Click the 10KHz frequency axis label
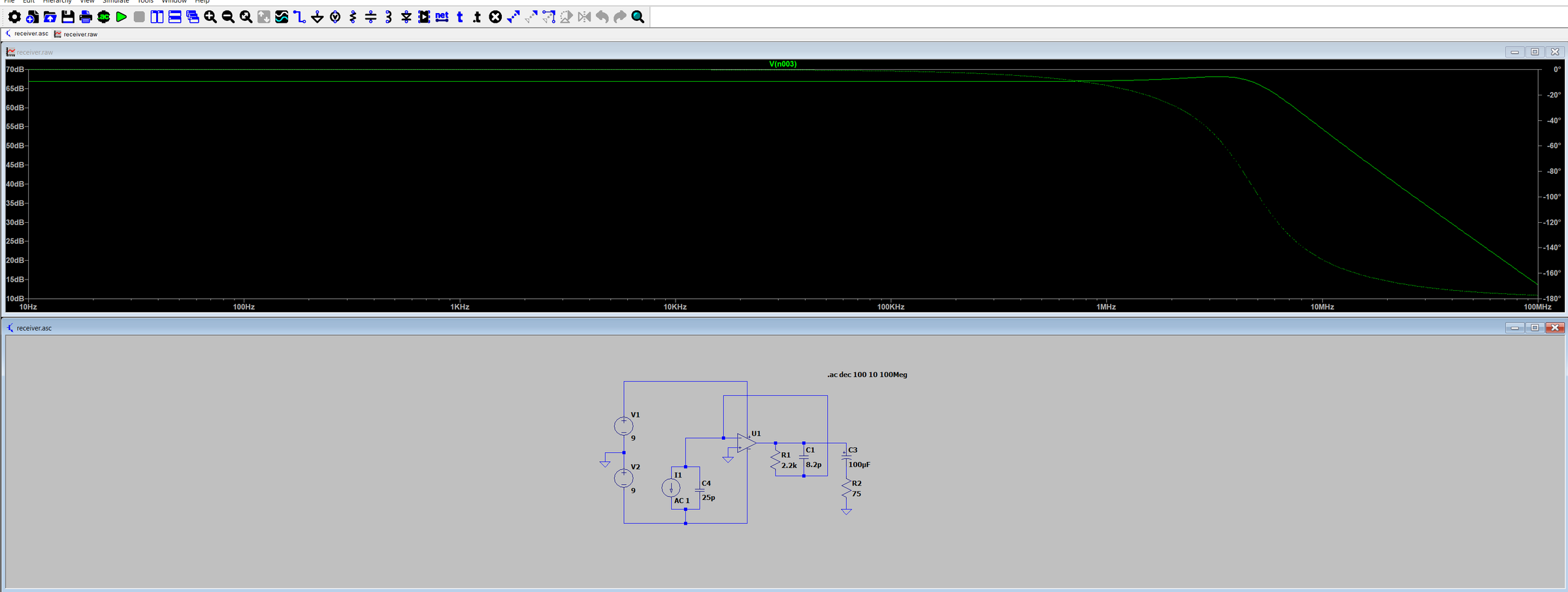Image resolution: width=1568 pixels, height=592 pixels. (x=675, y=307)
